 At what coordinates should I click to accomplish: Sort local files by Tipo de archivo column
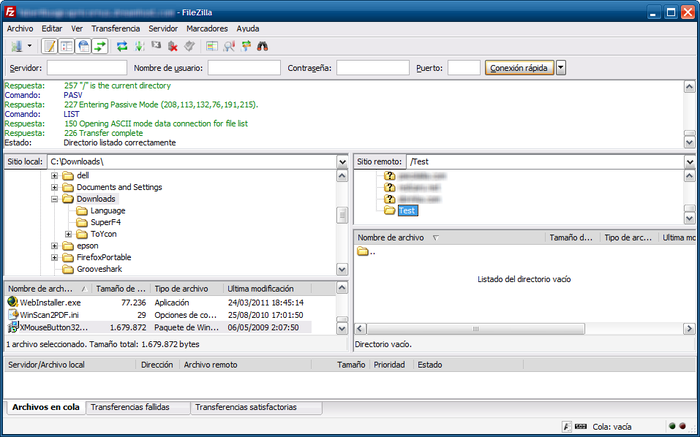tap(187, 288)
